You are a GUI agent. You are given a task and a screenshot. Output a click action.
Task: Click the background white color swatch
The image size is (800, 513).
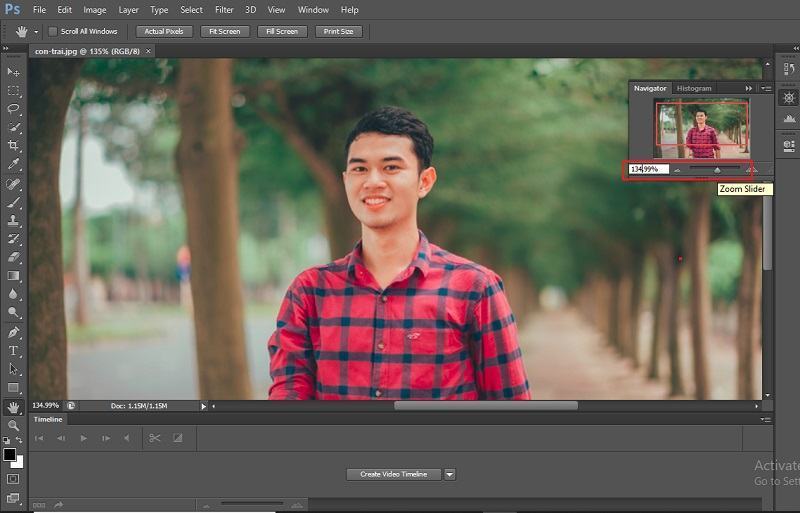pos(19,464)
